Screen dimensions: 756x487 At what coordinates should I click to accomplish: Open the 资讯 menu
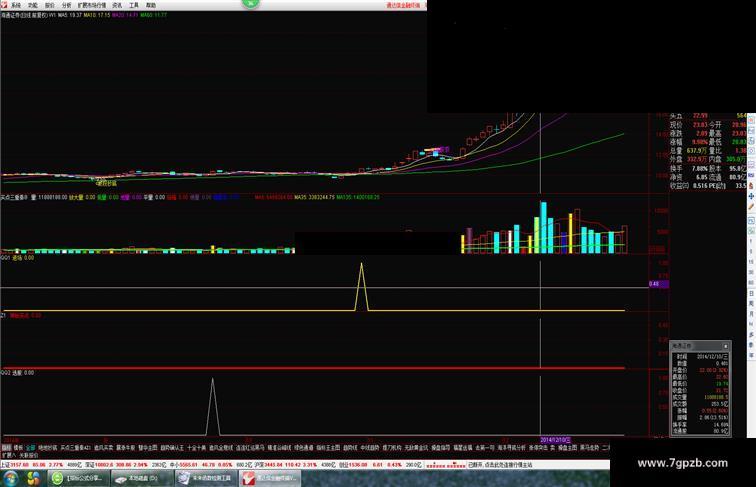pos(117,5)
